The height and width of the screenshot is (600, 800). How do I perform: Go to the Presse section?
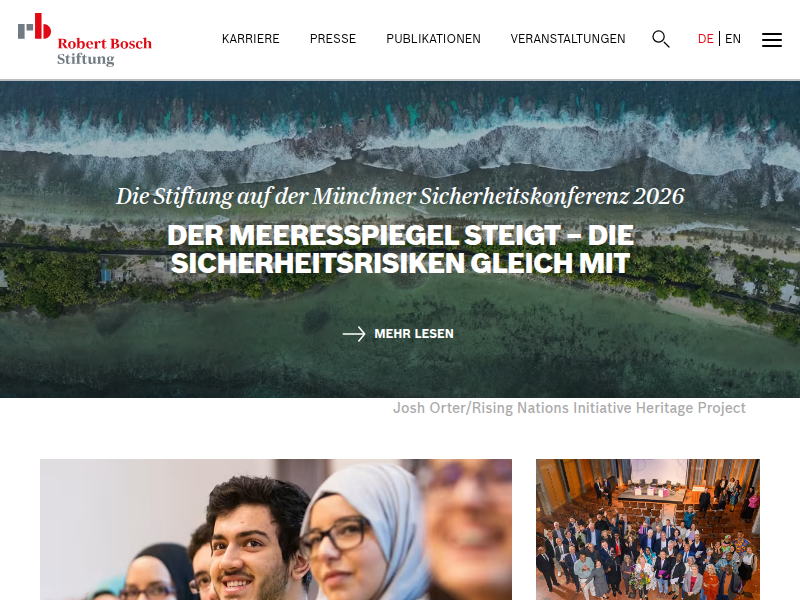tap(333, 39)
